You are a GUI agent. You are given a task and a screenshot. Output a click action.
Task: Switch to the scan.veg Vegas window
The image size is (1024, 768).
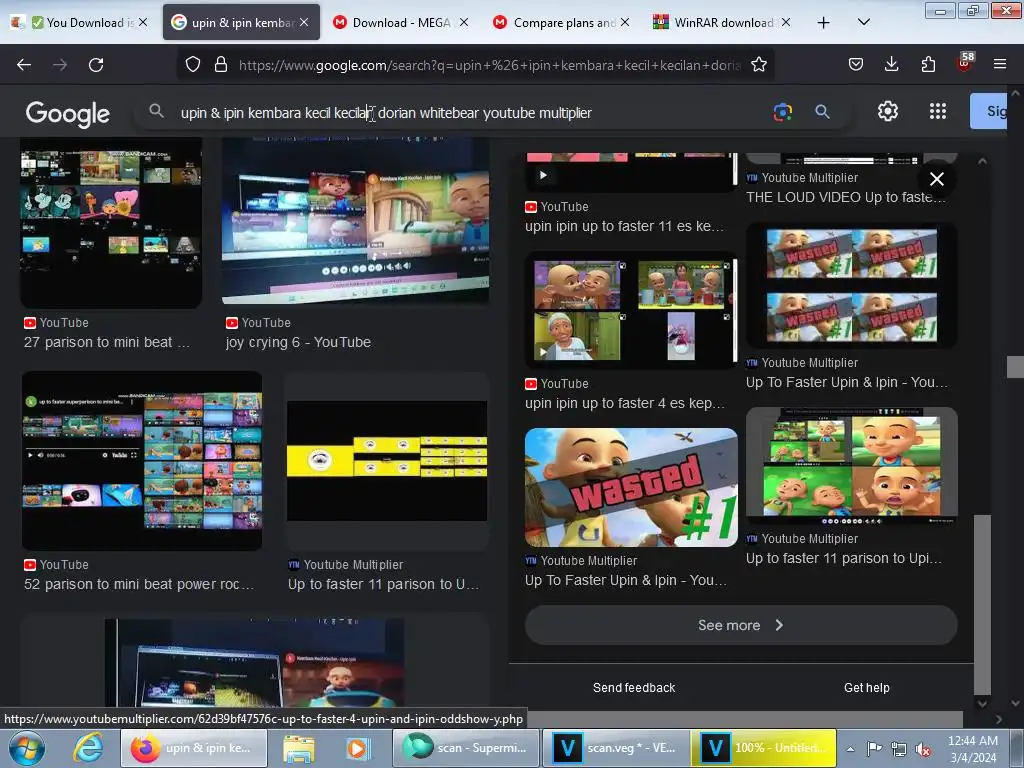point(615,748)
